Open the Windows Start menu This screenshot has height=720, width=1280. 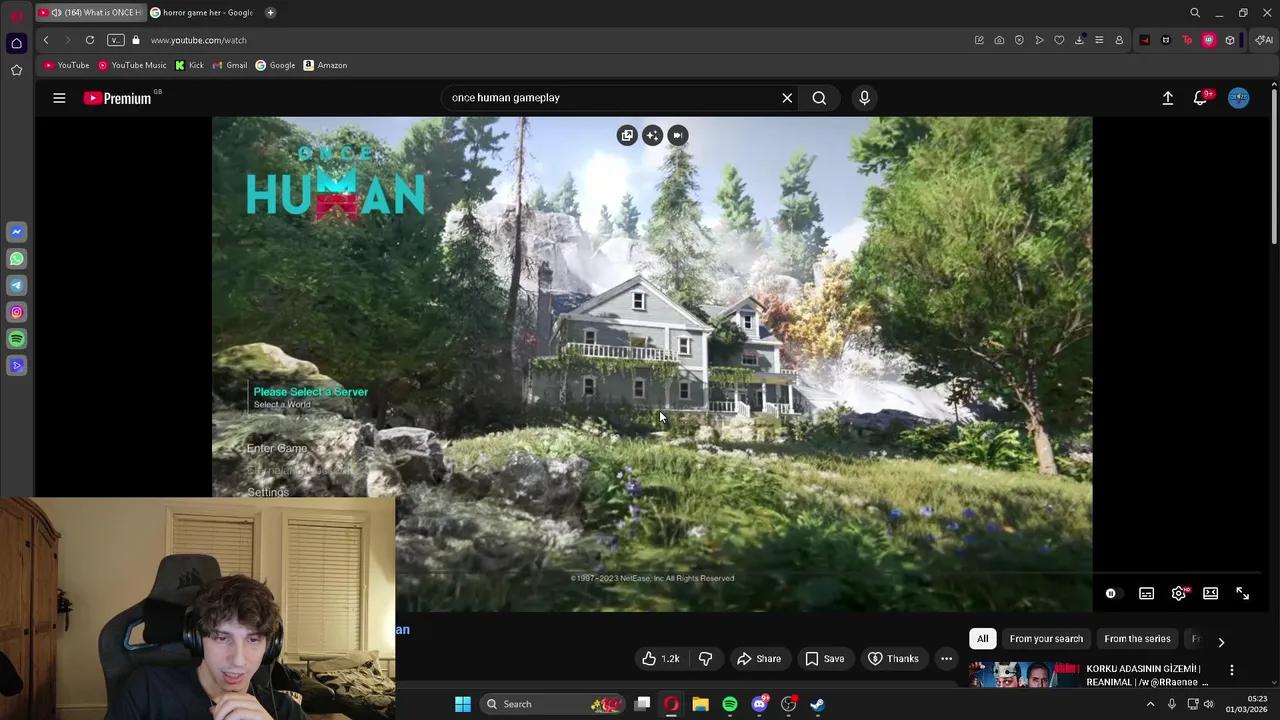tap(463, 704)
